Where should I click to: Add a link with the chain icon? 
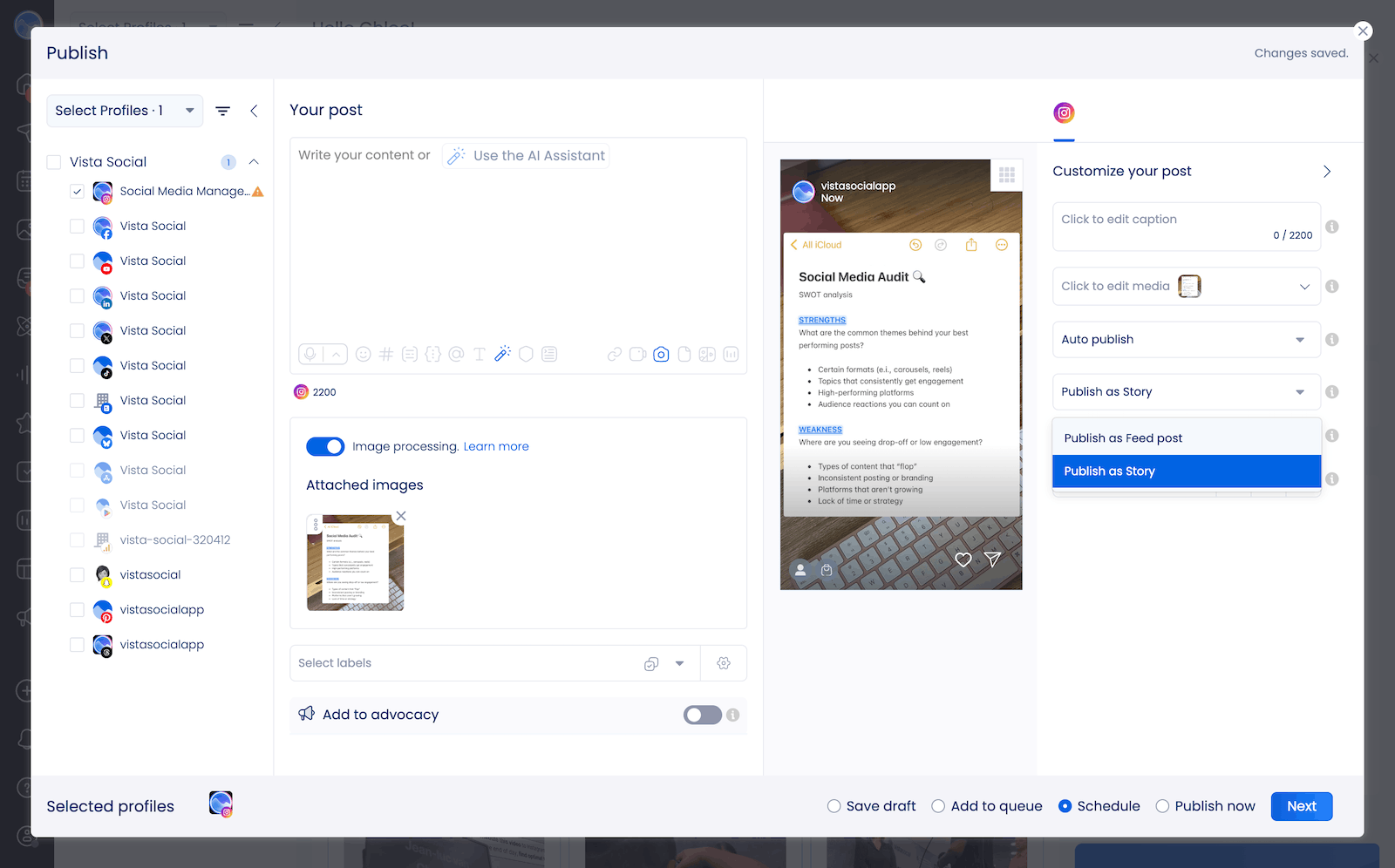click(615, 354)
